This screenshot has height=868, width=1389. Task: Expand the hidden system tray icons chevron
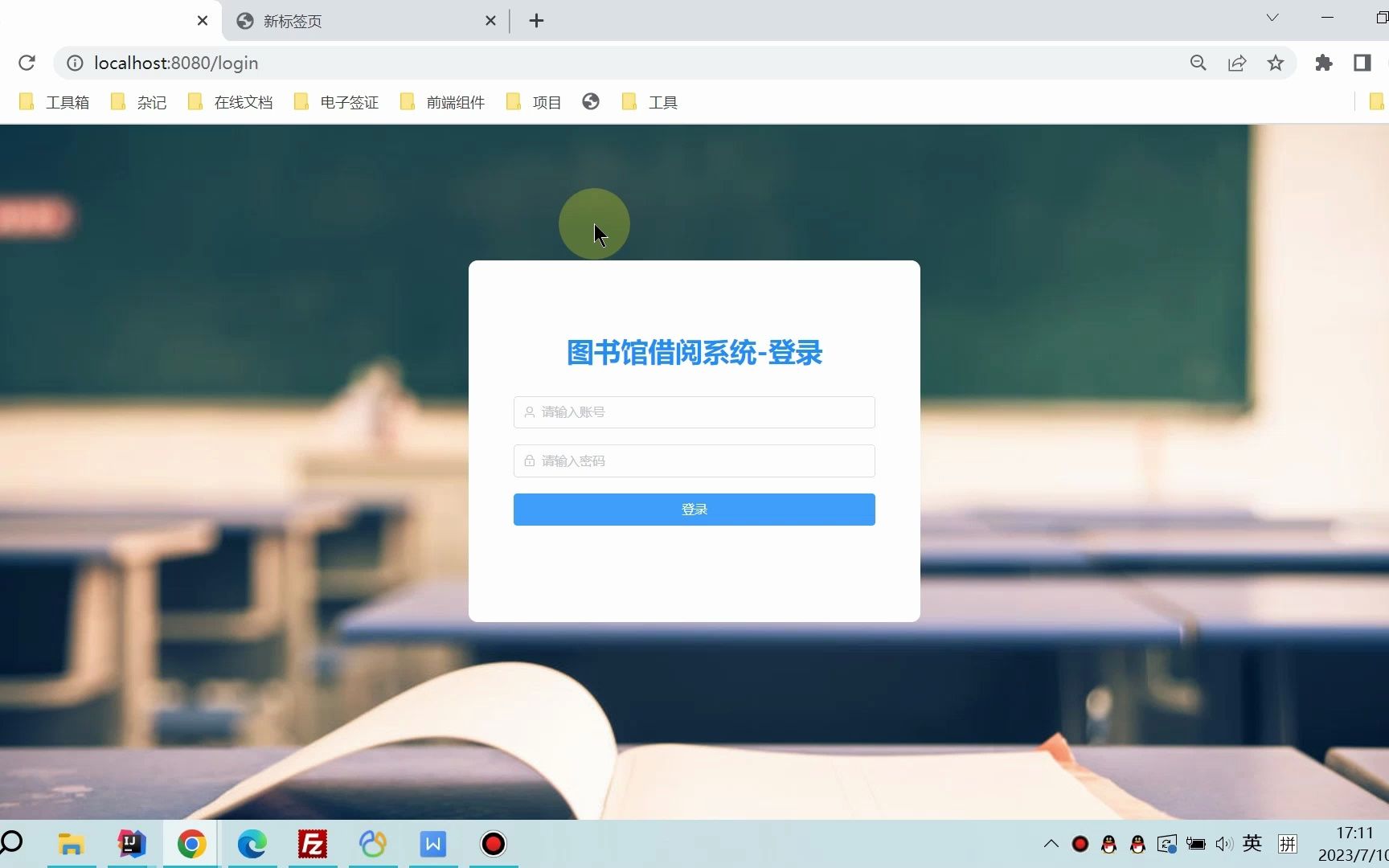1051,844
